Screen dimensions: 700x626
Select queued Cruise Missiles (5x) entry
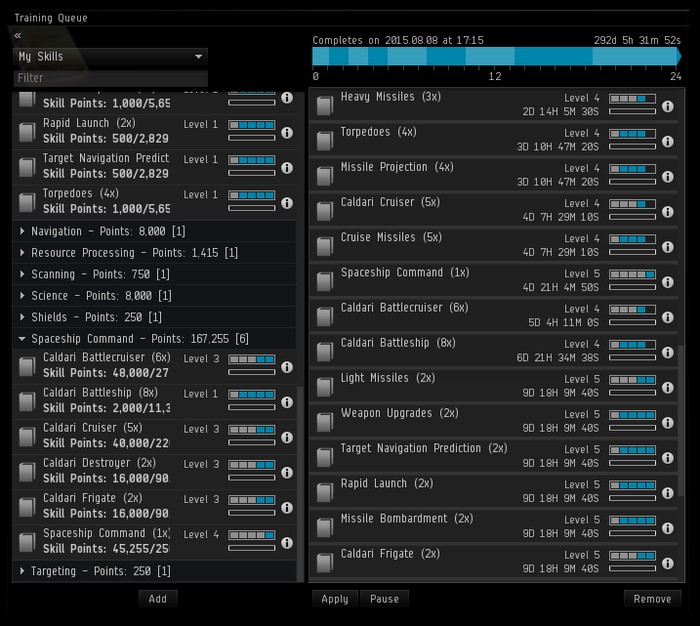coord(493,247)
